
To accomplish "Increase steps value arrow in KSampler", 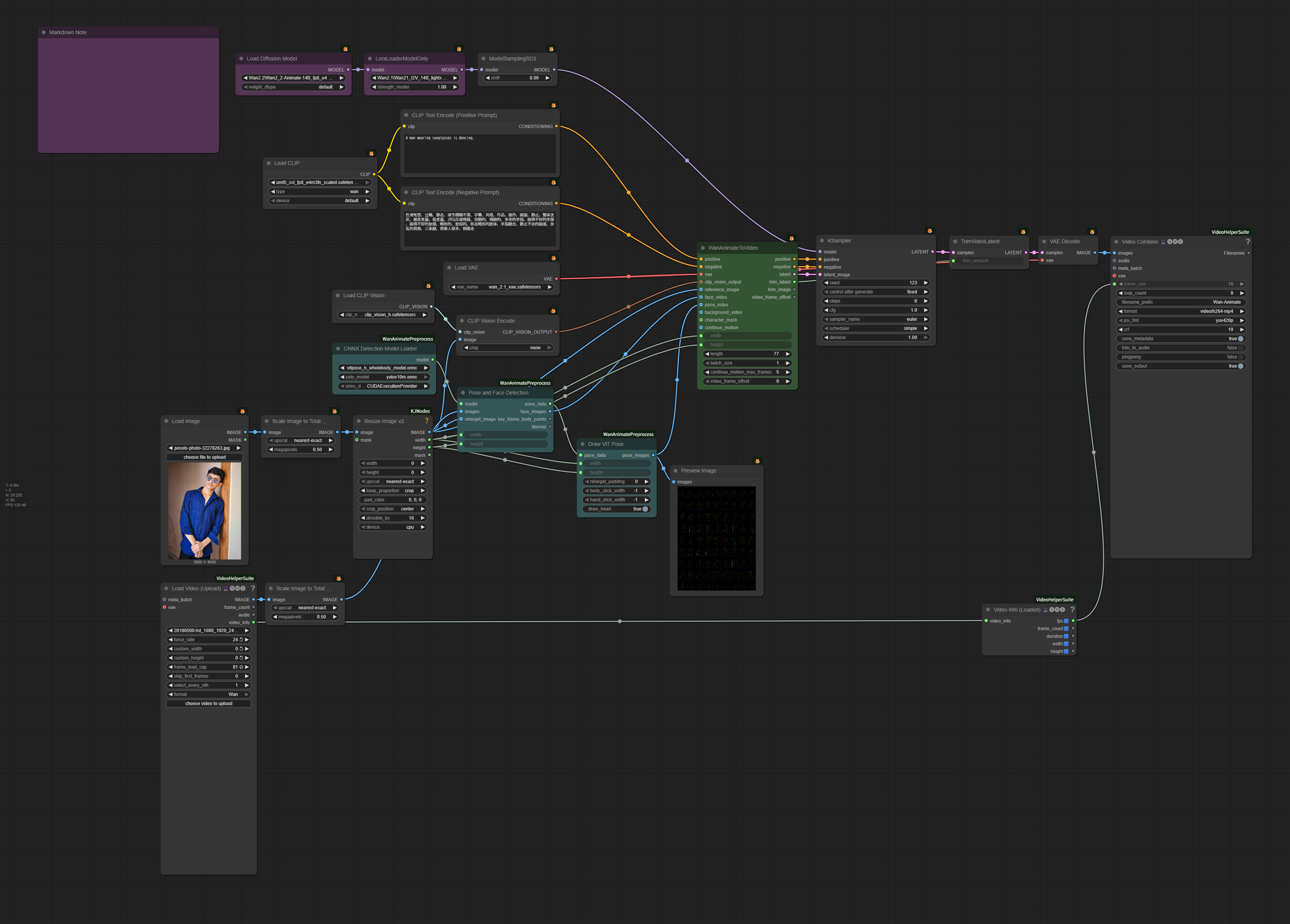I will 926,301.
